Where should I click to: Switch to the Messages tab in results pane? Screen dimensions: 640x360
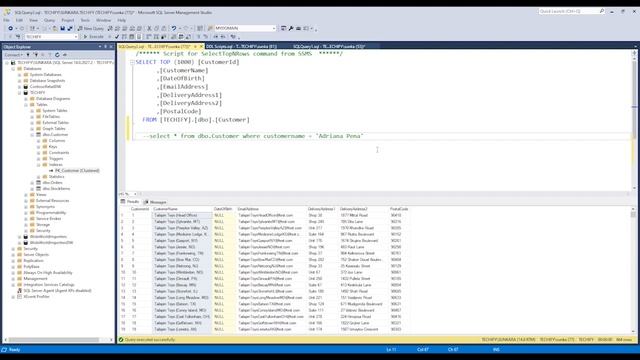tap(155, 202)
